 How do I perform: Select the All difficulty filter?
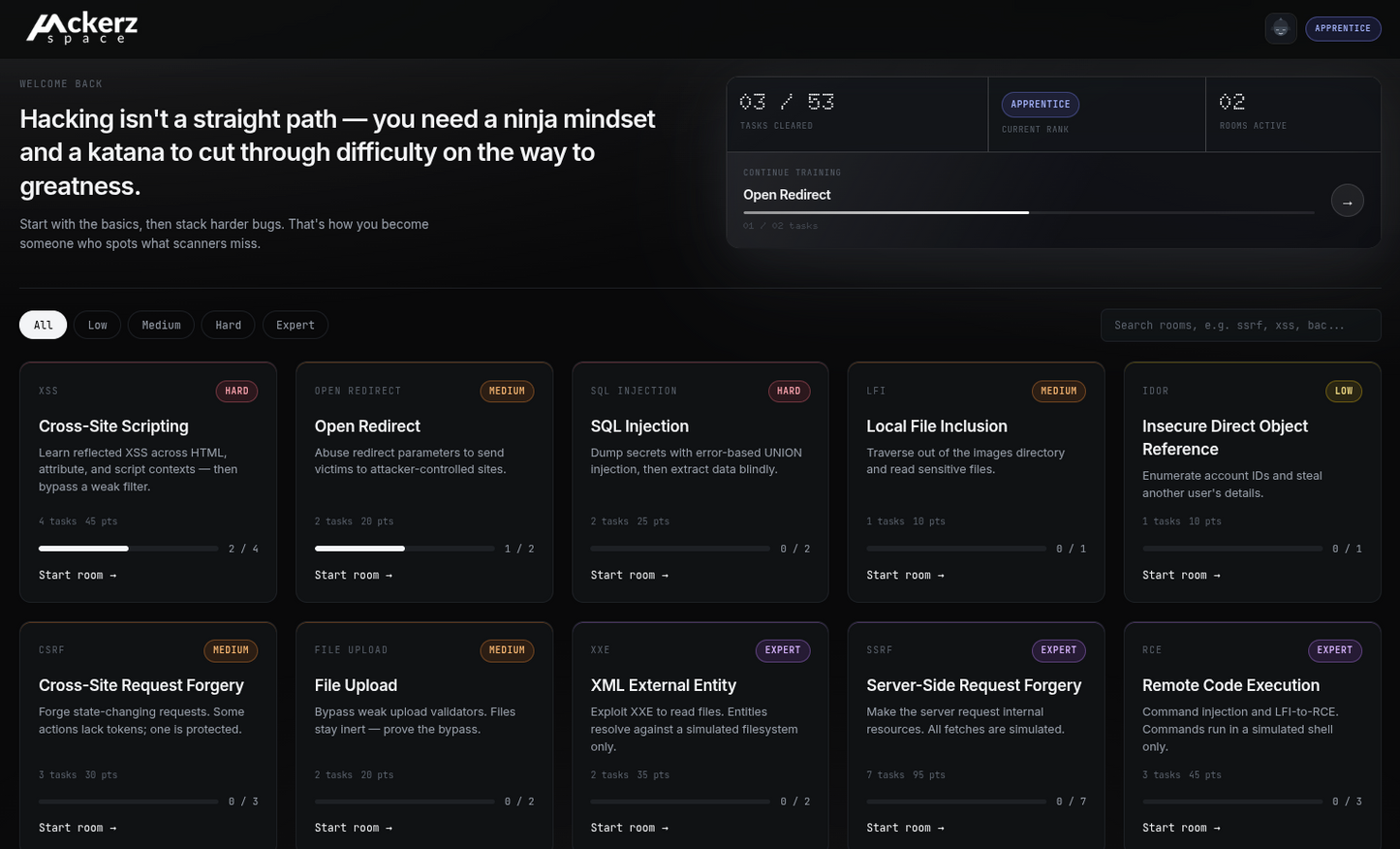[x=44, y=325]
